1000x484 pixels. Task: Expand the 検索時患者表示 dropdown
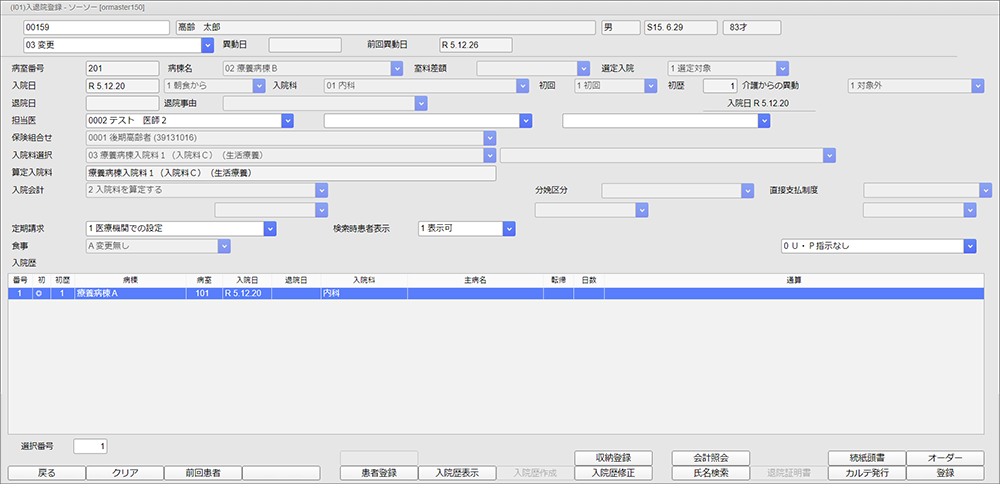(508, 228)
